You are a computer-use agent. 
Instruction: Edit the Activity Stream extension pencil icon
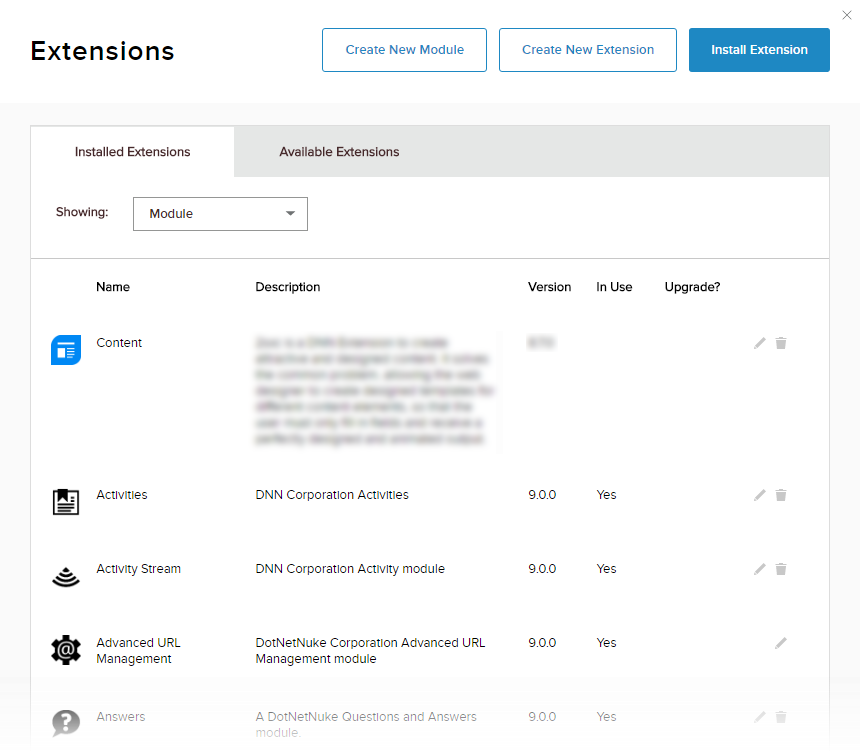[x=760, y=569]
